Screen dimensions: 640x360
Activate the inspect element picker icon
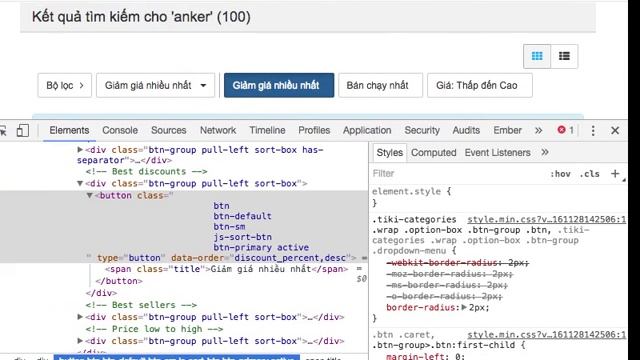pos(3,131)
